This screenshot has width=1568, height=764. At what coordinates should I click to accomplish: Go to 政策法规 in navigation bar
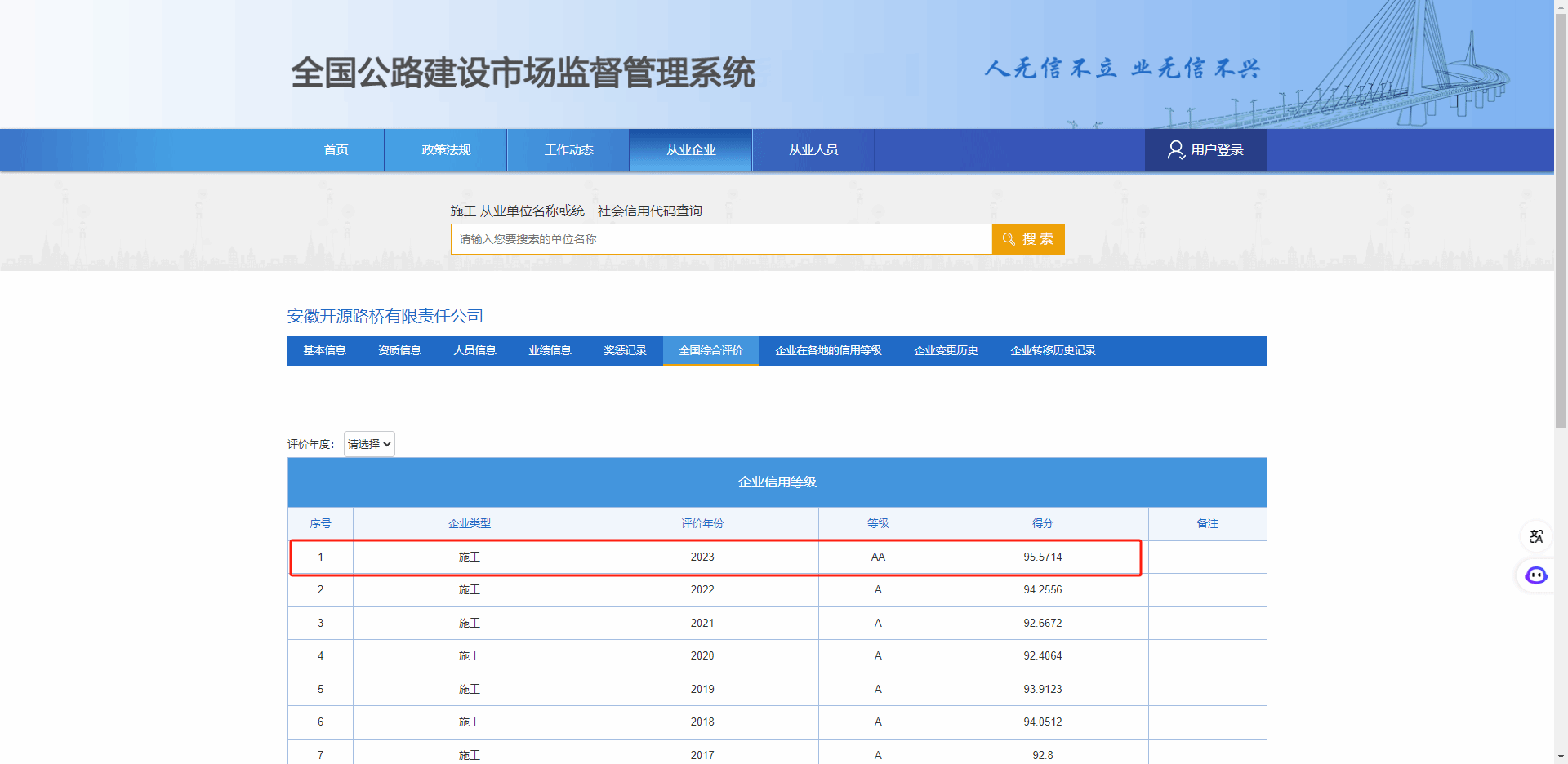pos(446,150)
